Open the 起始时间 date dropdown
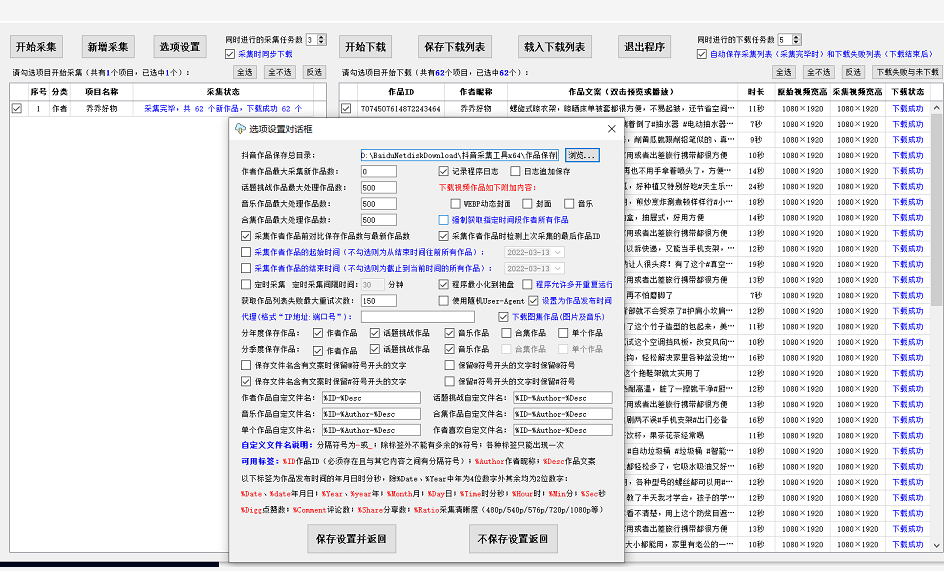944x571 pixels. (558, 252)
